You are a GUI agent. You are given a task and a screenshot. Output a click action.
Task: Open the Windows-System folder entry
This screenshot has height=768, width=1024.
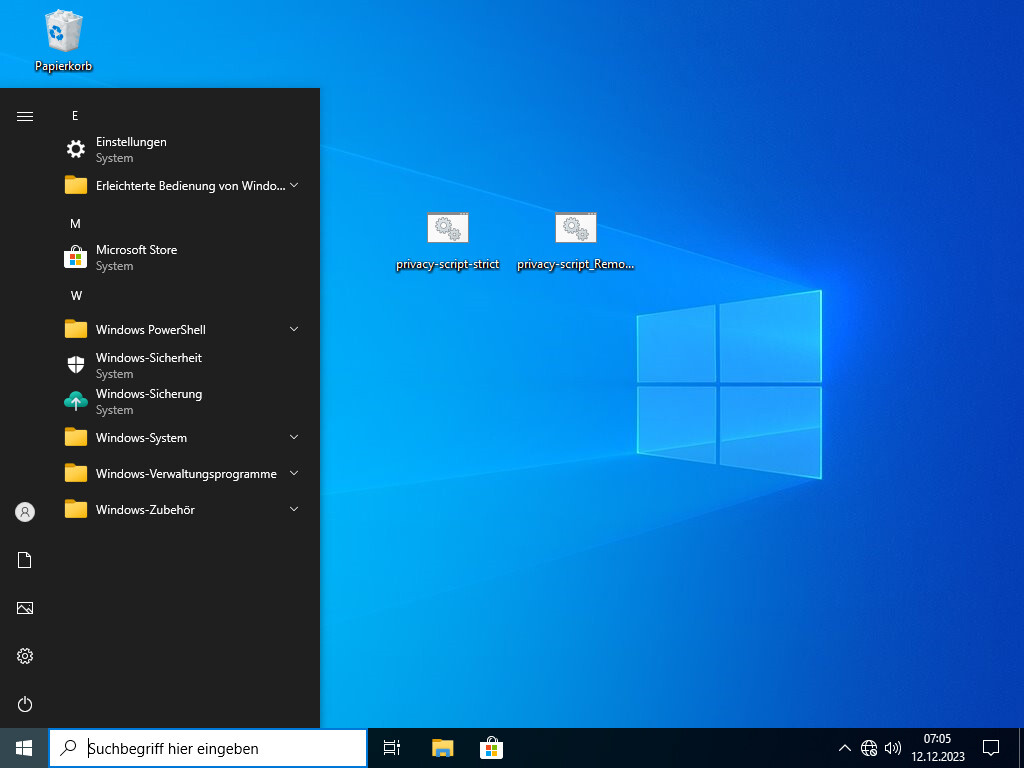[183, 437]
